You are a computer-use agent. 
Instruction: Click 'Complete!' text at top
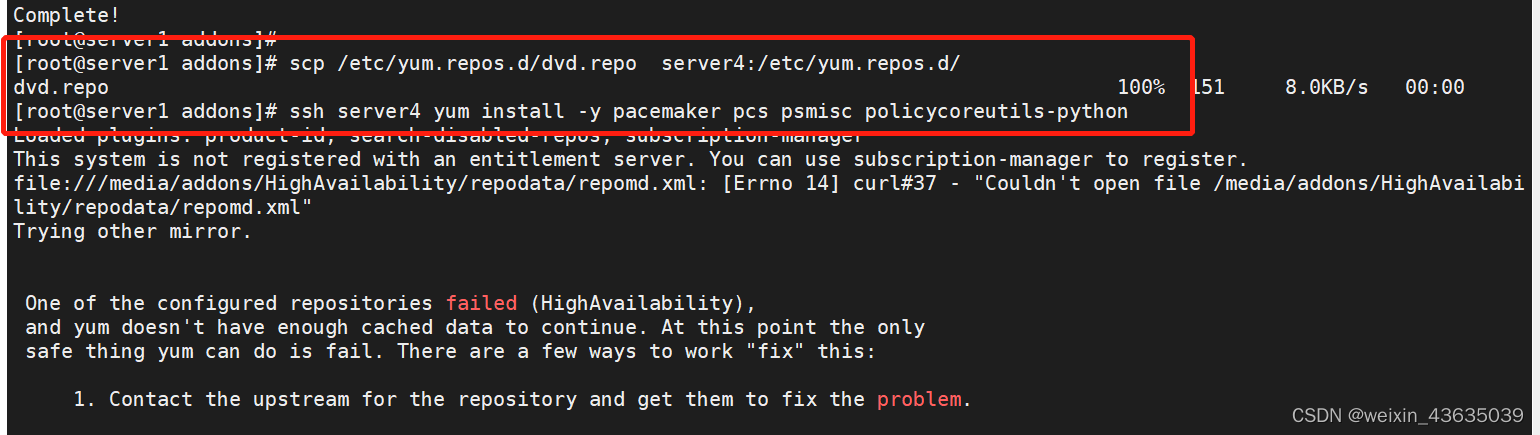(x=61, y=16)
